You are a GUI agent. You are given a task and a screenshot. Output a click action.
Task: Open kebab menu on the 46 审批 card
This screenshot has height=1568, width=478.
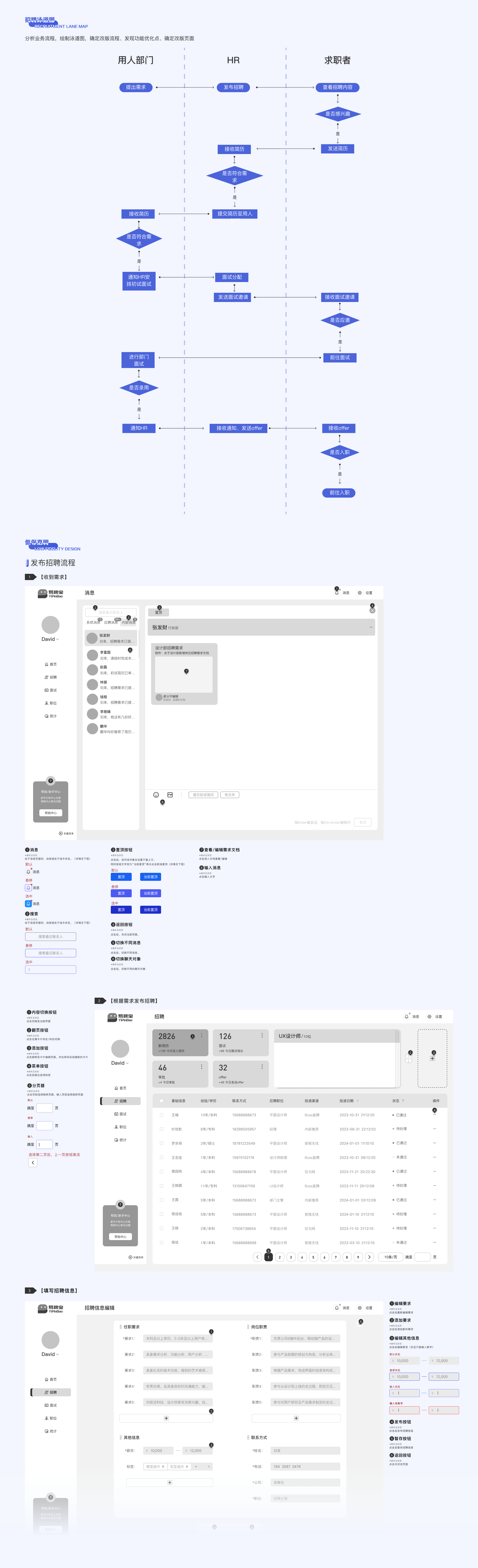[x=202, y=1066]
